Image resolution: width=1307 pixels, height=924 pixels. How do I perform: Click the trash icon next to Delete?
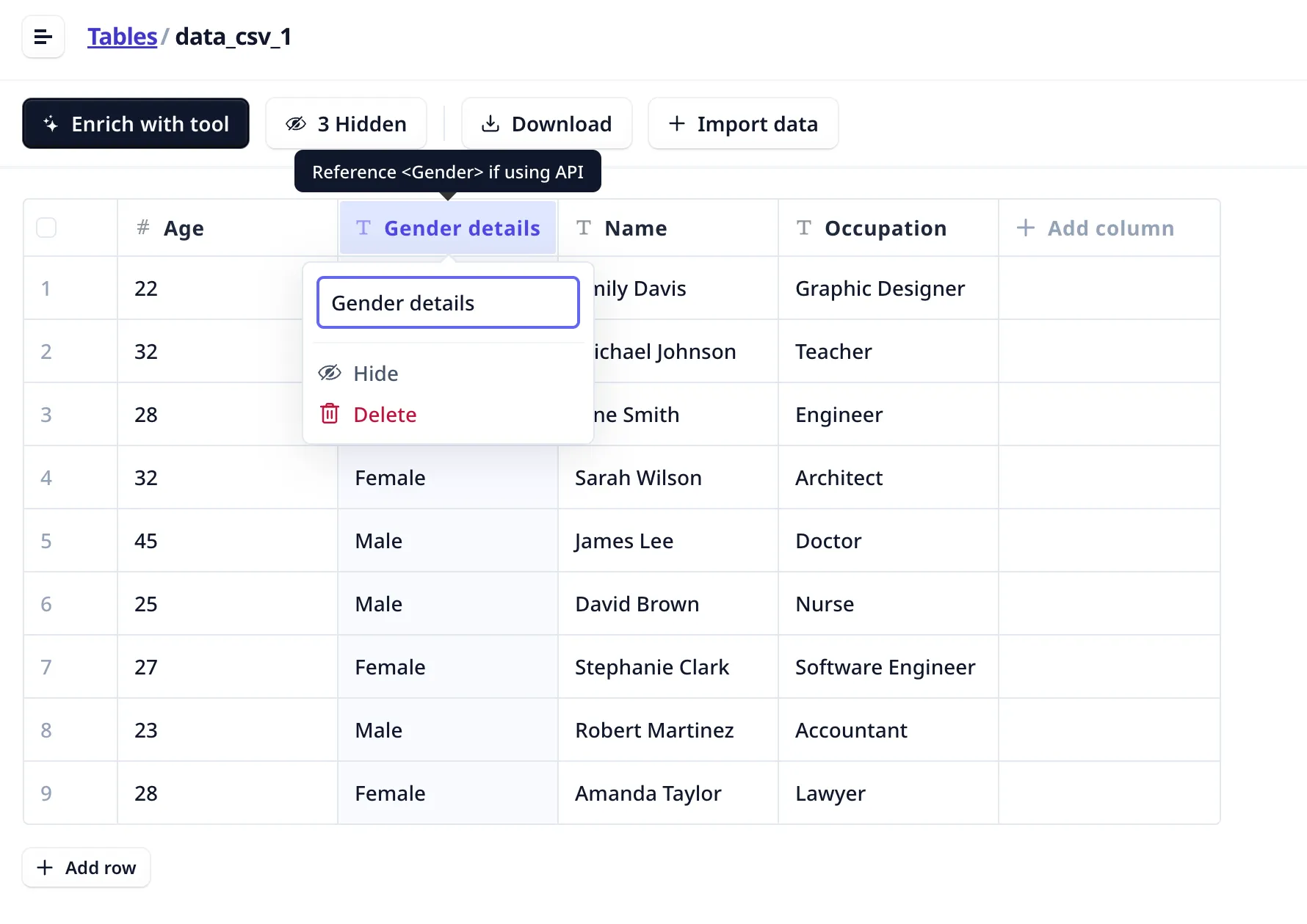pos(330,415)
